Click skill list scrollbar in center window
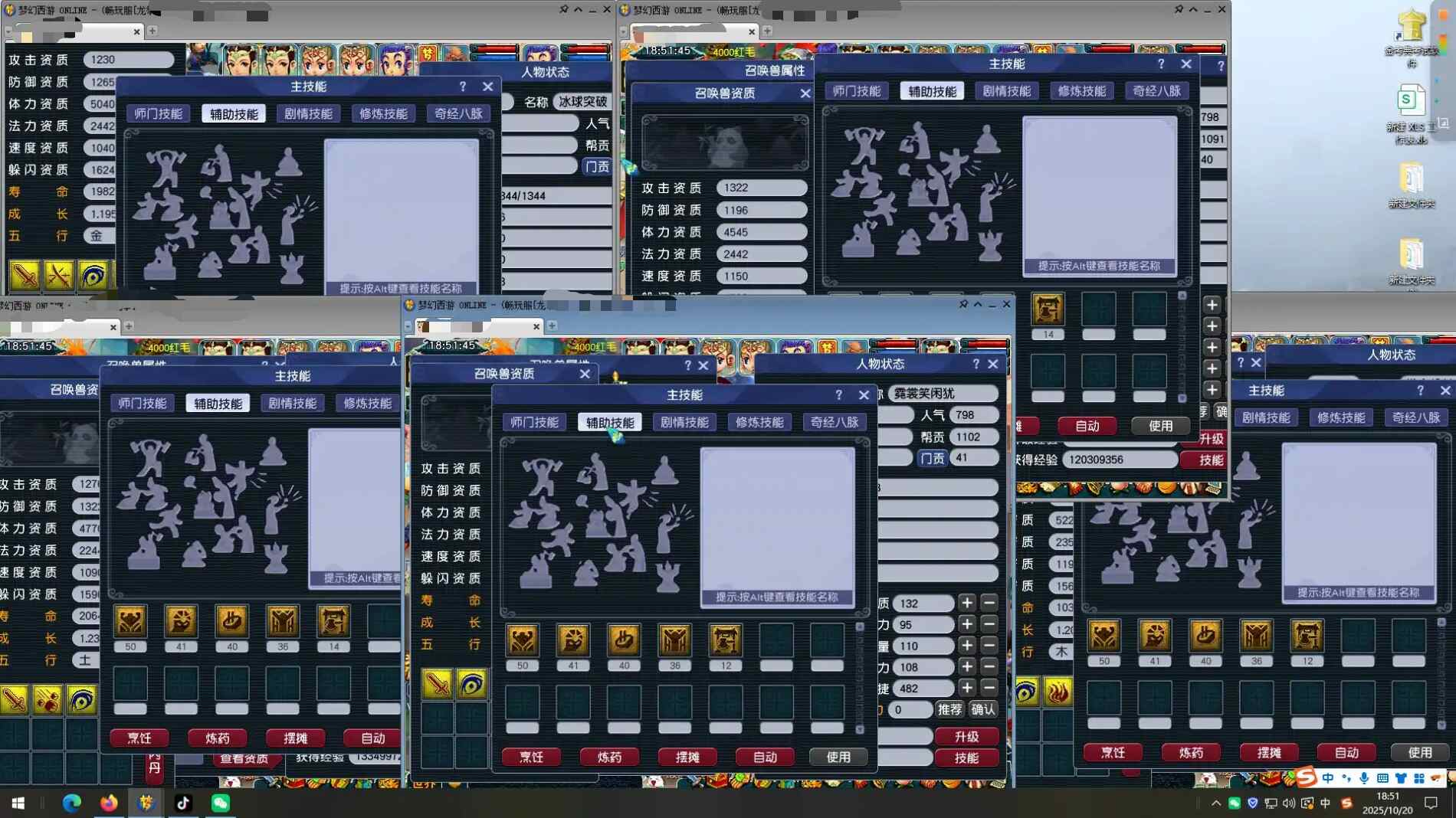Image resolution: width=1456 pixels, height=818 pixels. coord(860,679)
